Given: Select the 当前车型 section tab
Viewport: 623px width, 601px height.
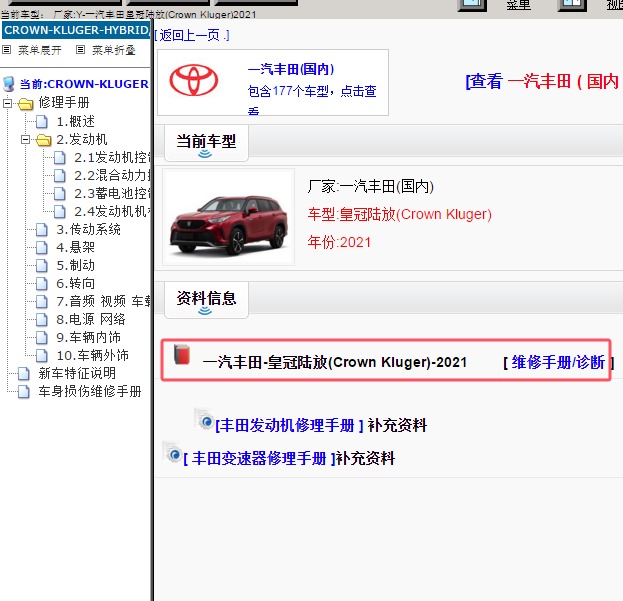Looking at the screenshot, I should [206, 143].
